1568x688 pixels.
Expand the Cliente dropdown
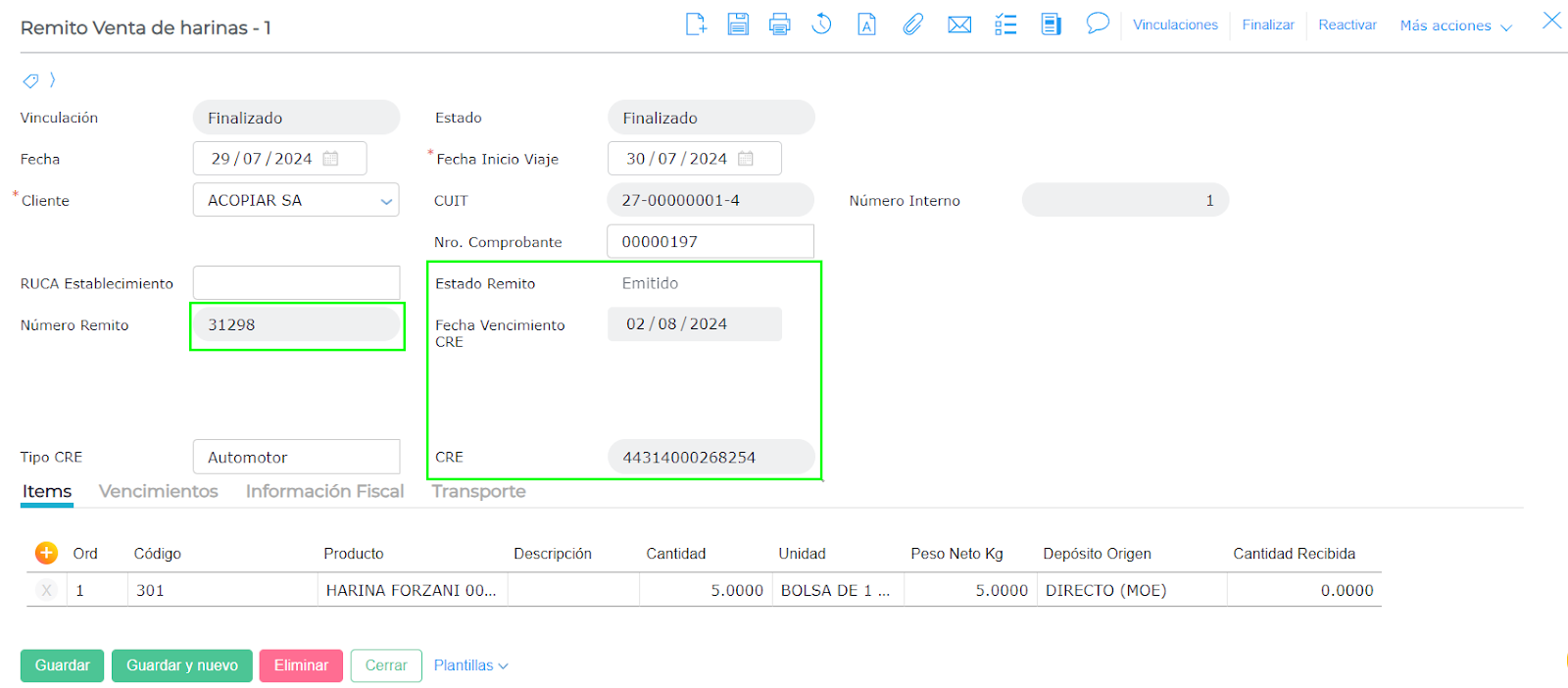click(x=385, y=201)
